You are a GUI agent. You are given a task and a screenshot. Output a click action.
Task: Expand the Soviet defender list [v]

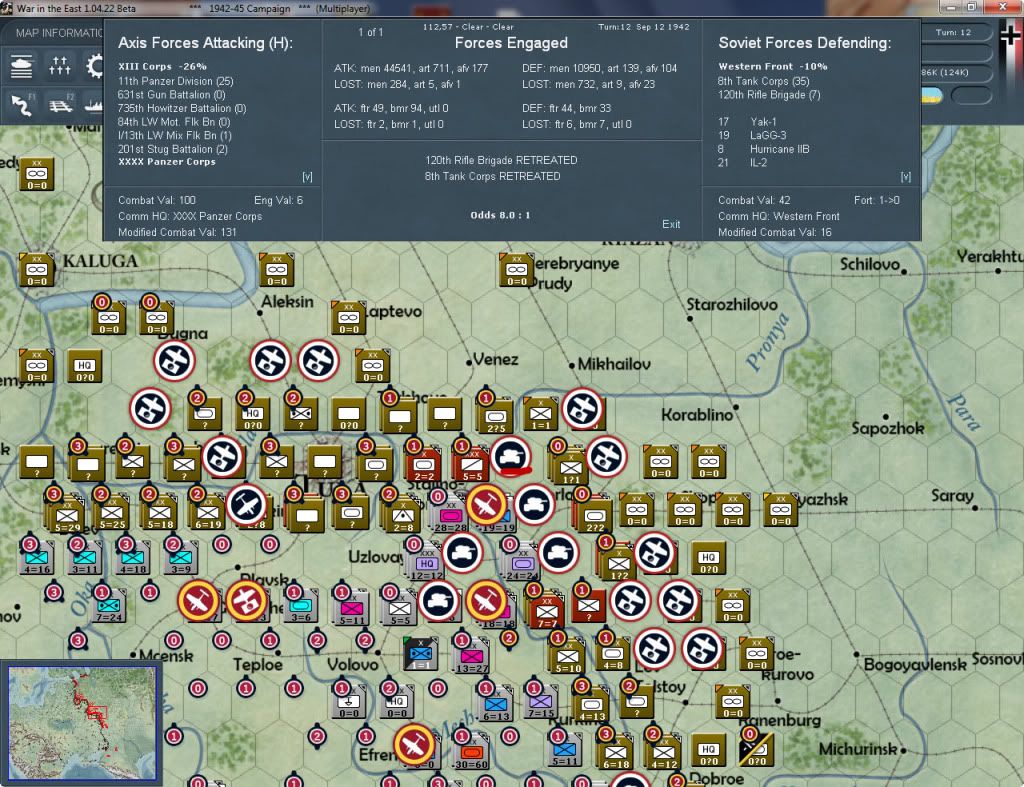(905, 177)
